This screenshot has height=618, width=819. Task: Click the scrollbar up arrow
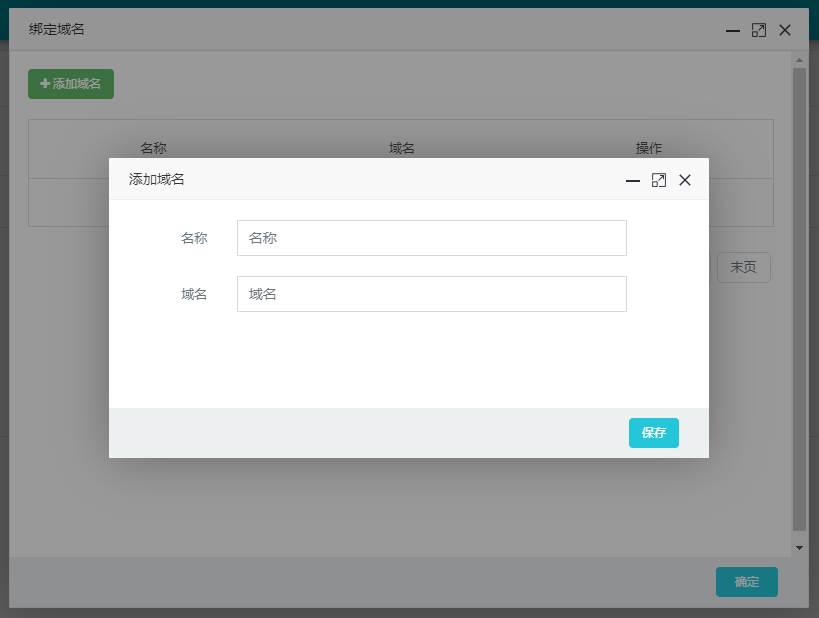799,61
